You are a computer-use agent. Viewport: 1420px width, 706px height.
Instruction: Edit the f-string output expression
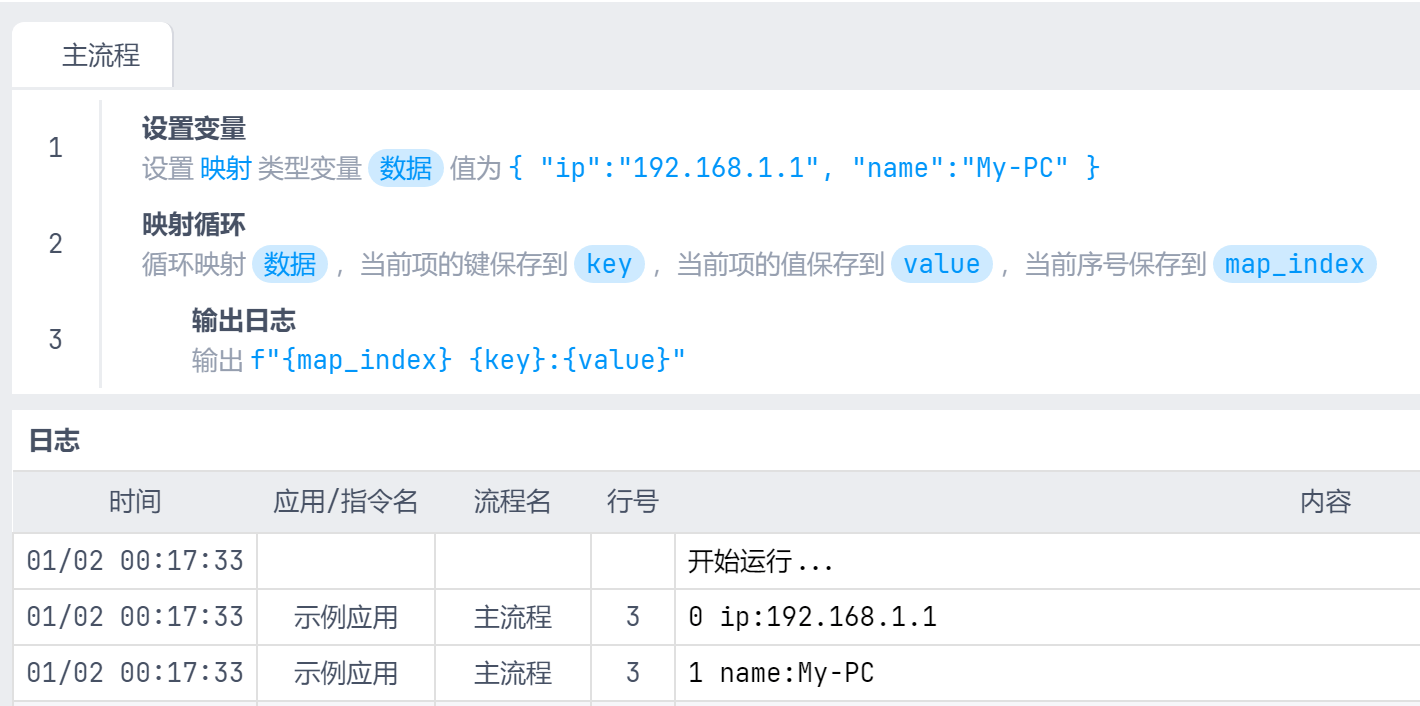pos(468,360)
